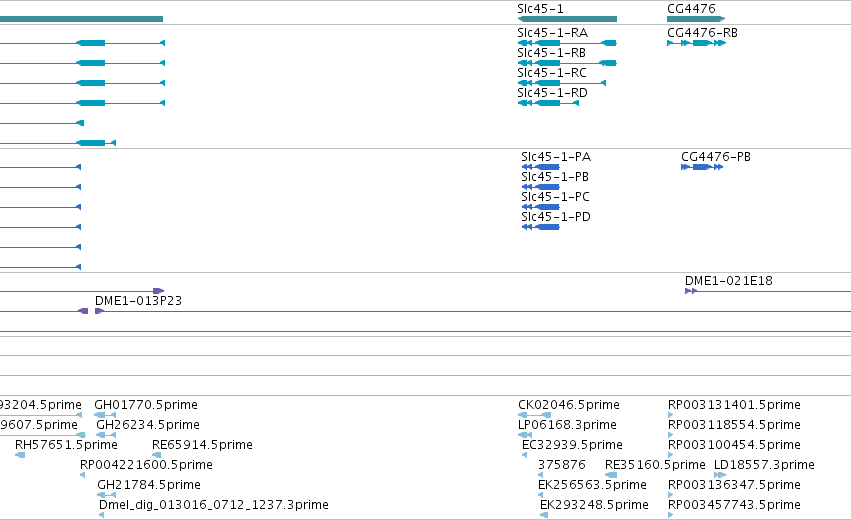Click the CG4476 gene label

pos(691,9)
